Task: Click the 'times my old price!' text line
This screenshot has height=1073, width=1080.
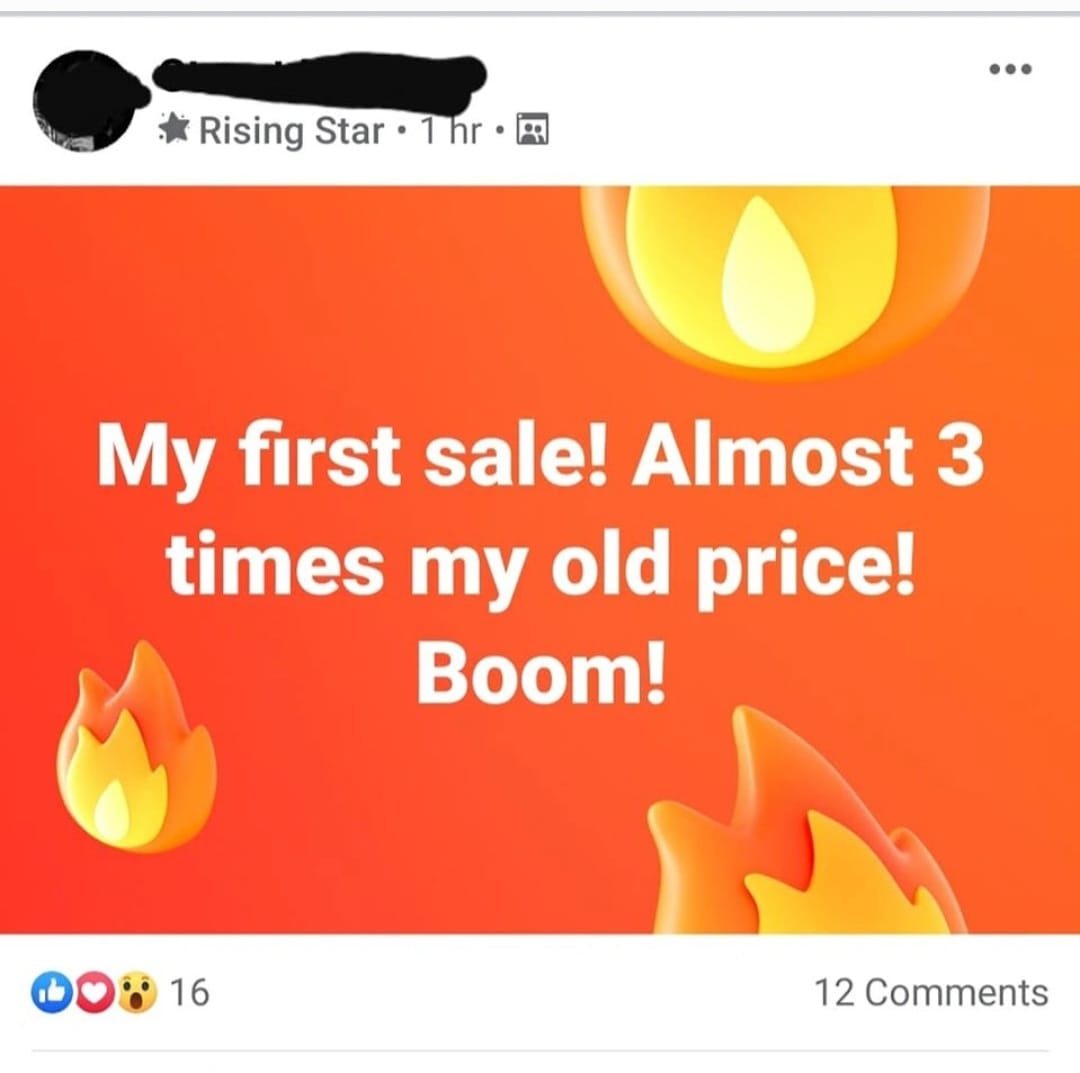Action: click(x=541, y=568)
